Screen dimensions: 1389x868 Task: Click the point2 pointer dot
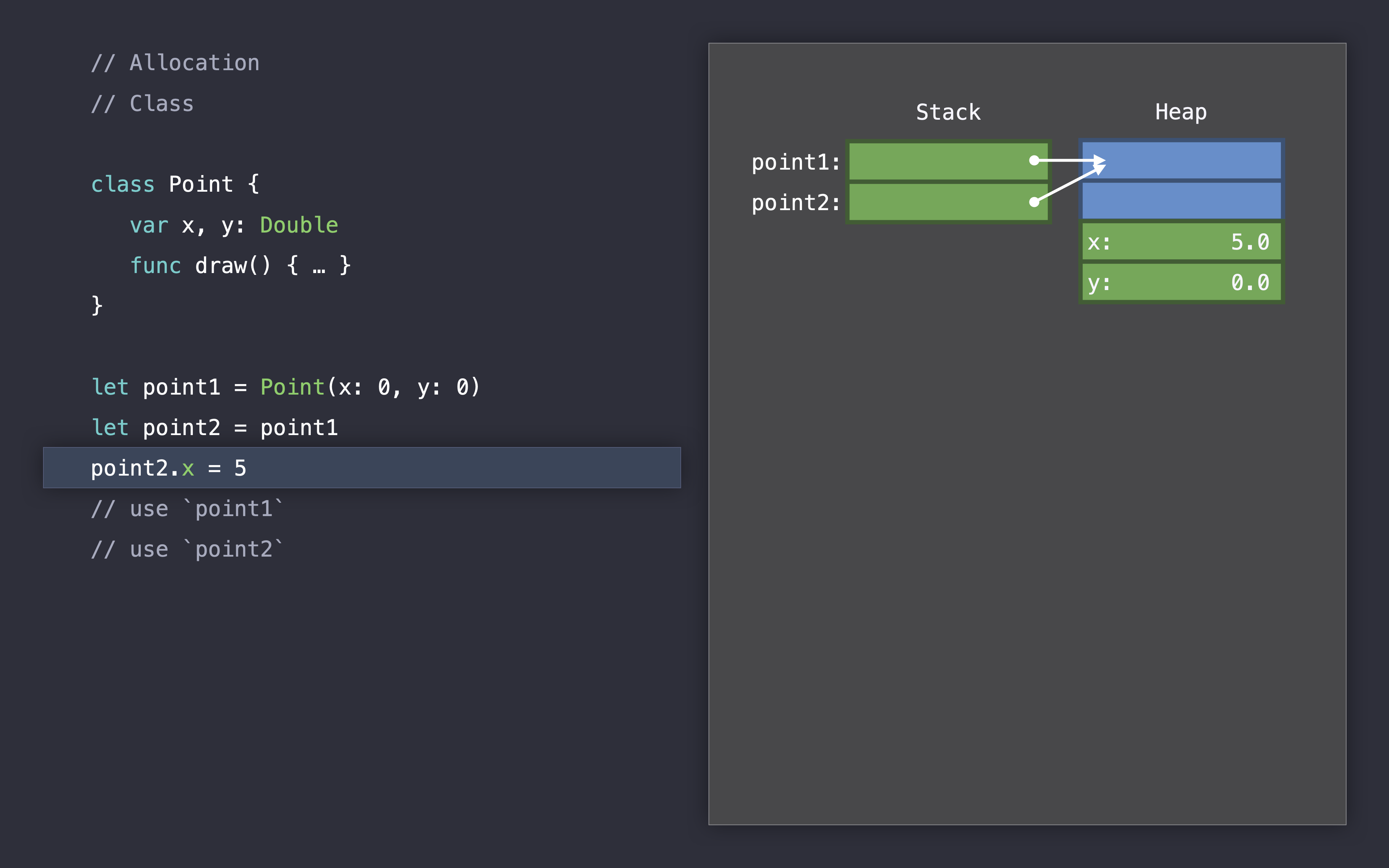tap(1034, 202)
